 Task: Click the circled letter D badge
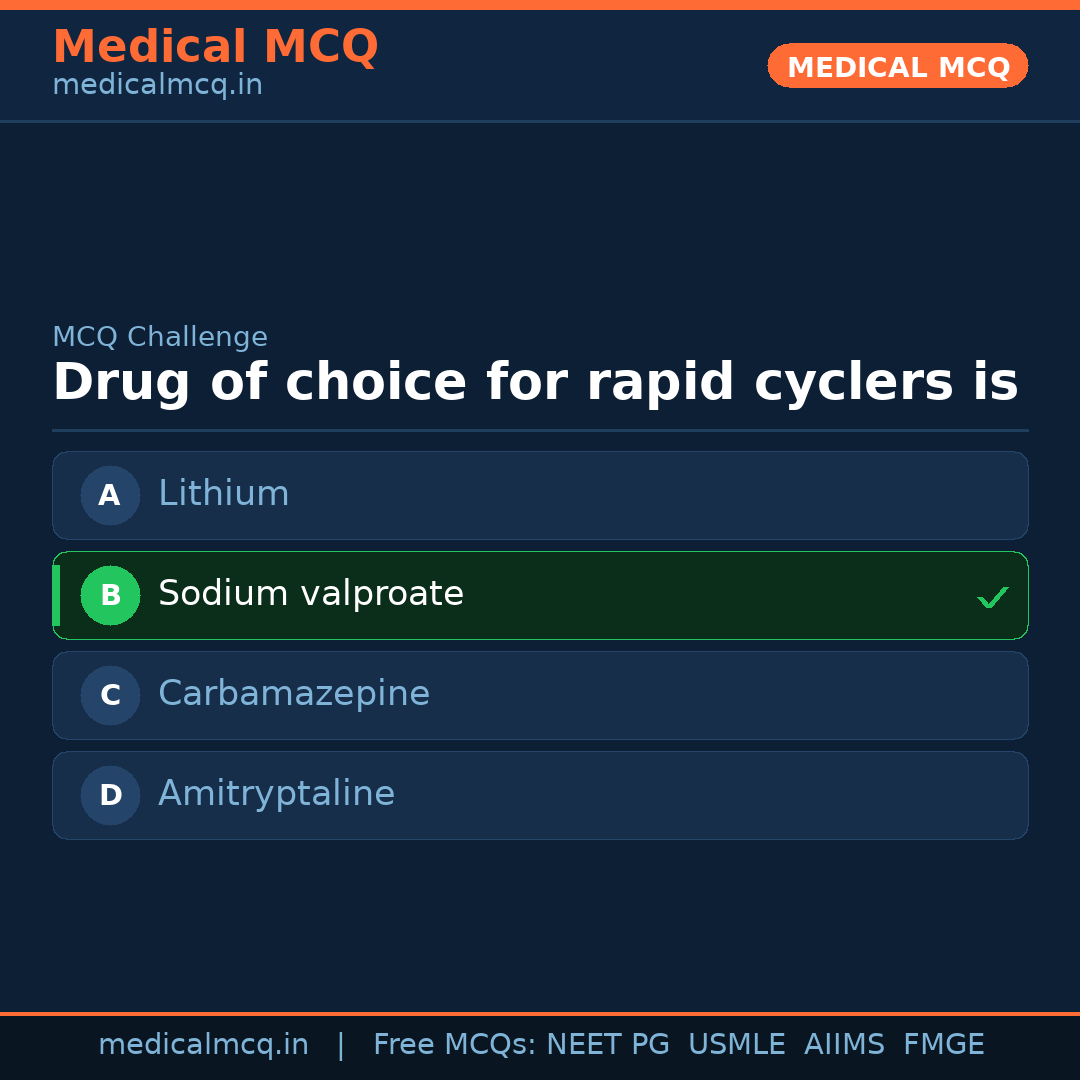(x=110, y=795)
